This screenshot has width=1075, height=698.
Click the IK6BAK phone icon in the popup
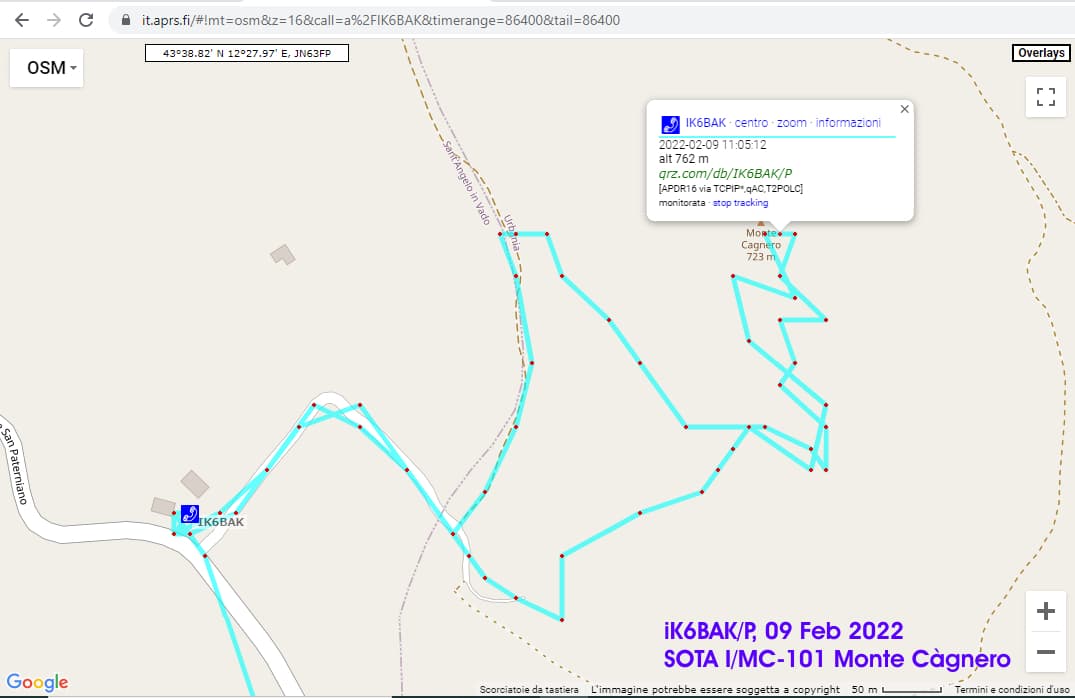click(670, 124)
